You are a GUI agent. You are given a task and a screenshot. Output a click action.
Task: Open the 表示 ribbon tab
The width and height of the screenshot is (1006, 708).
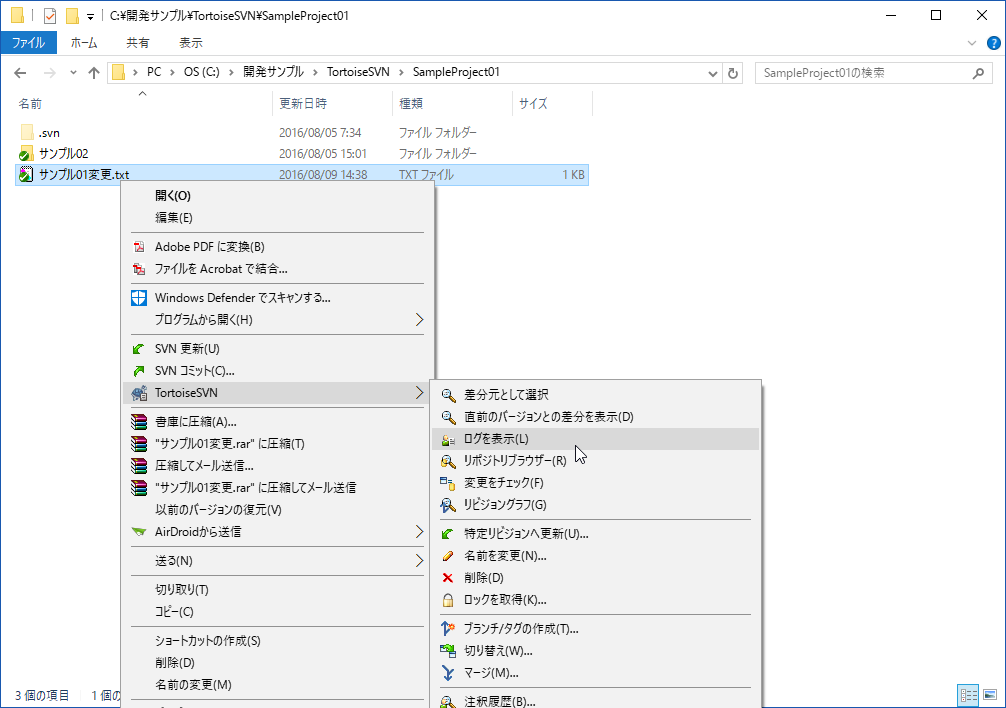(x=191, y=43)
